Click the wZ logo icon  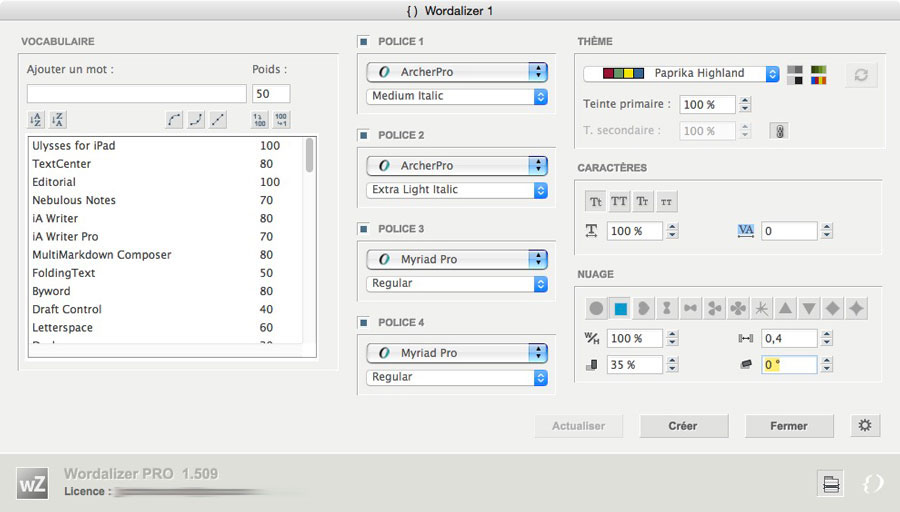(32, 483)
